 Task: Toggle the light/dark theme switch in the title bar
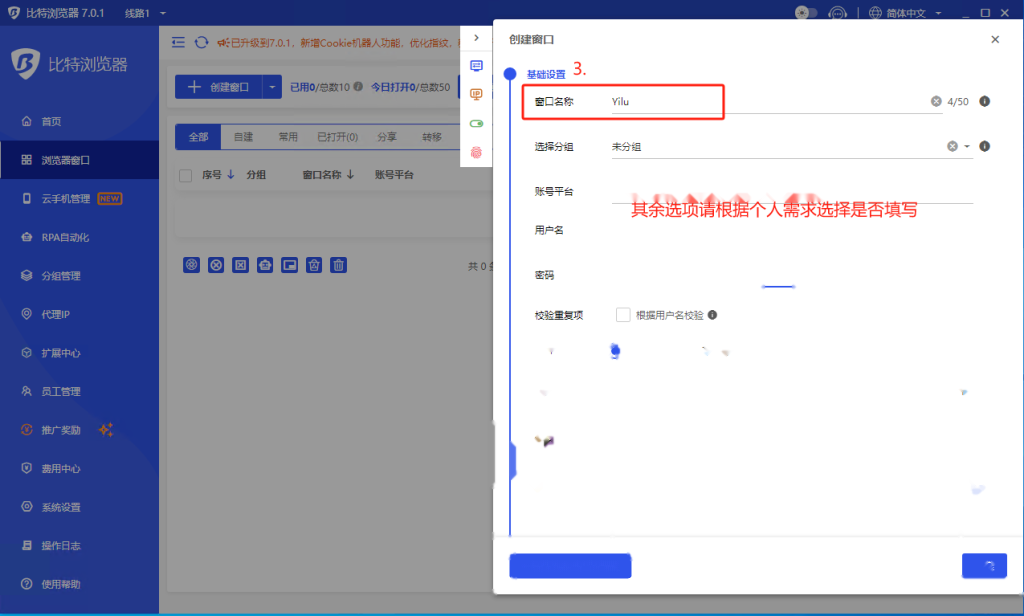tap(806, 12)
